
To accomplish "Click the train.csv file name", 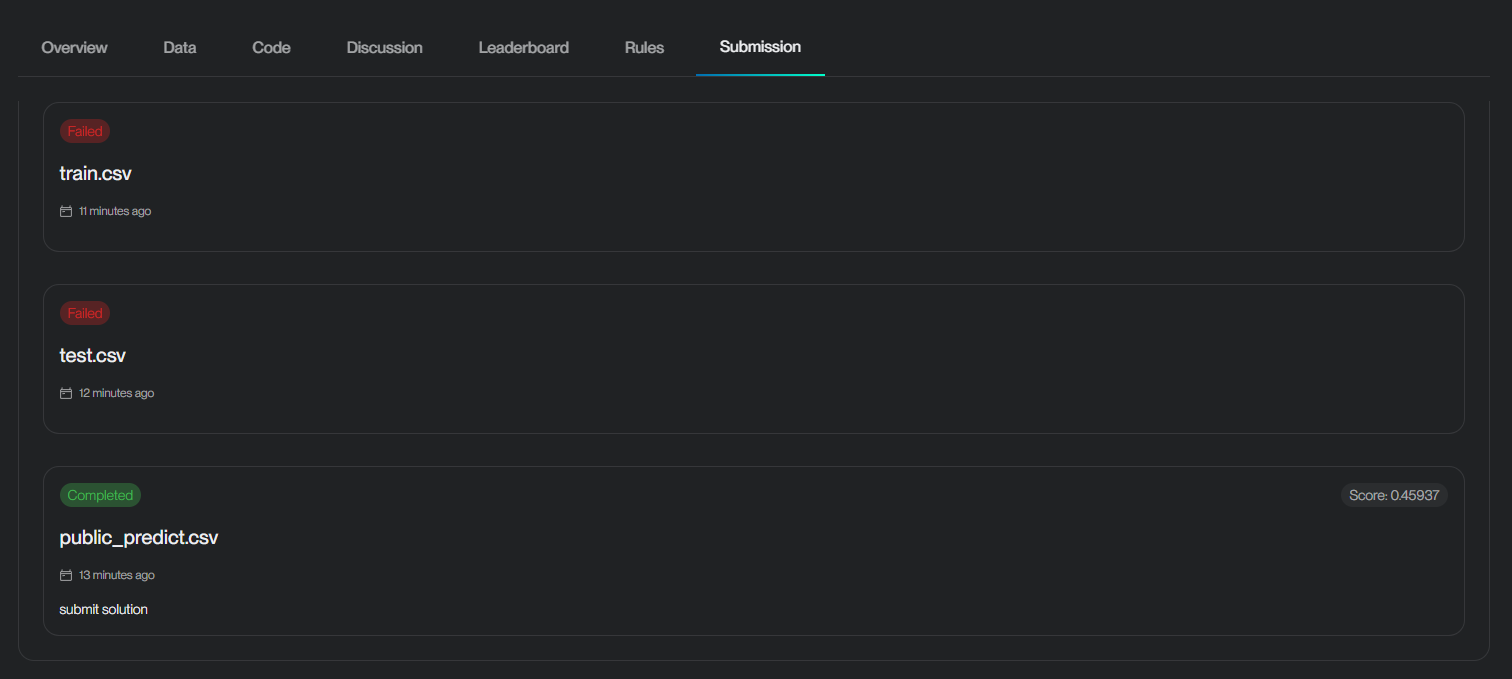I will 95,173.
